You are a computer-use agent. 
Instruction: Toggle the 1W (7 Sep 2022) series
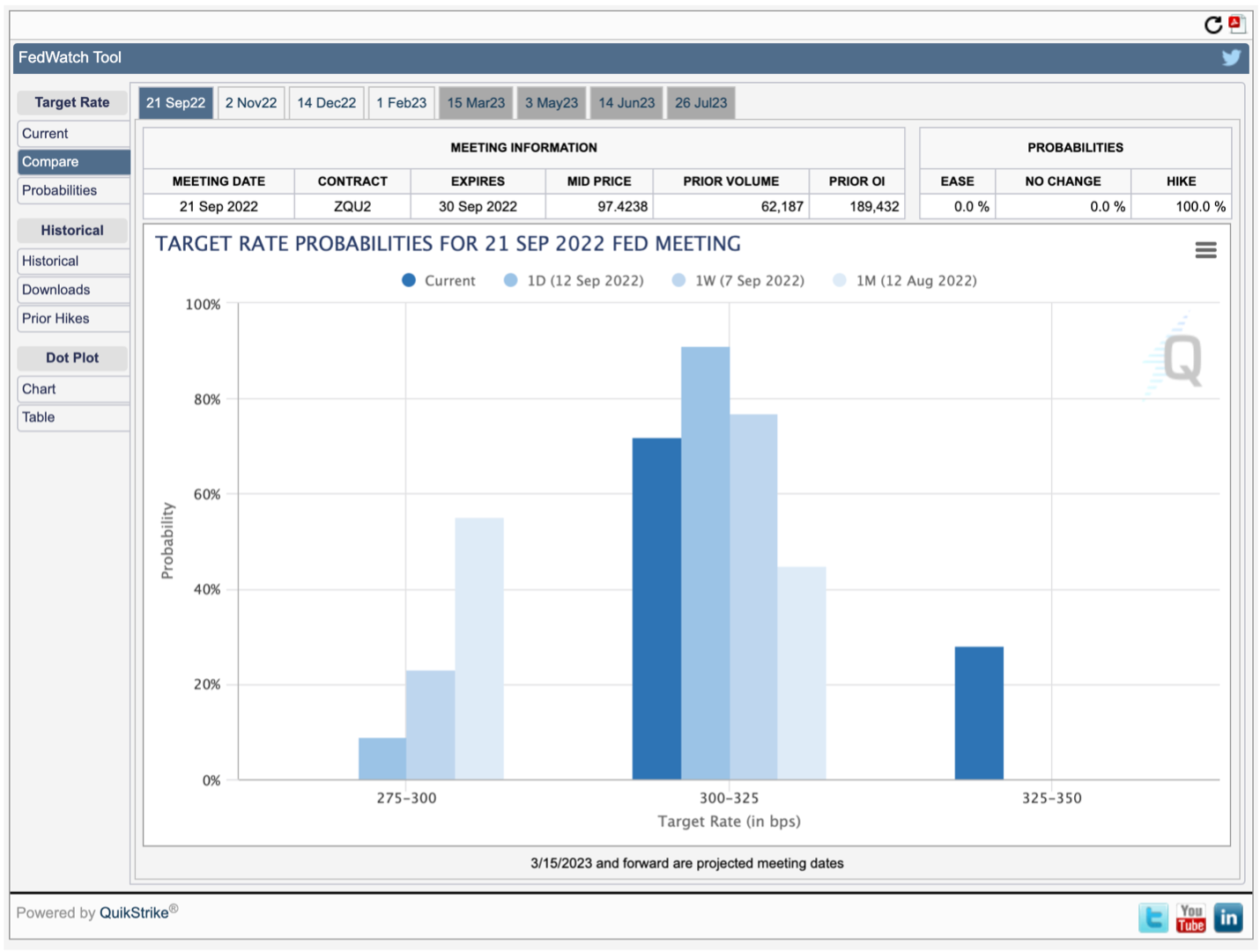click(x=737, y=280)
